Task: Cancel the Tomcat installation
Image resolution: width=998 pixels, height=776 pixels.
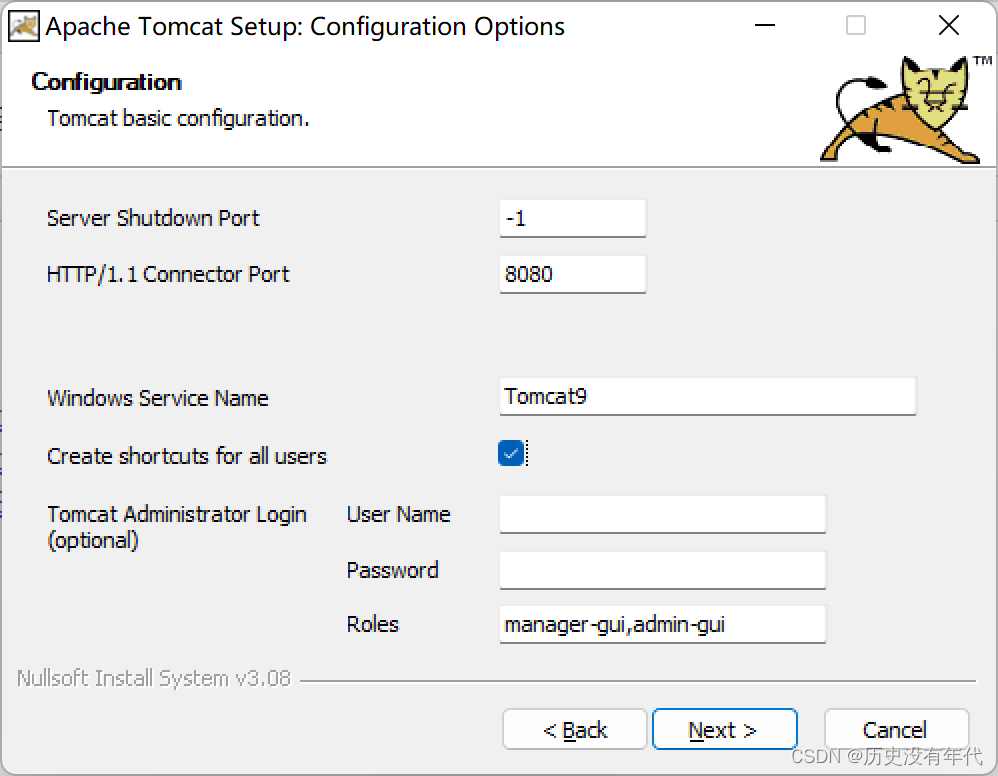Action: (896, 730)
